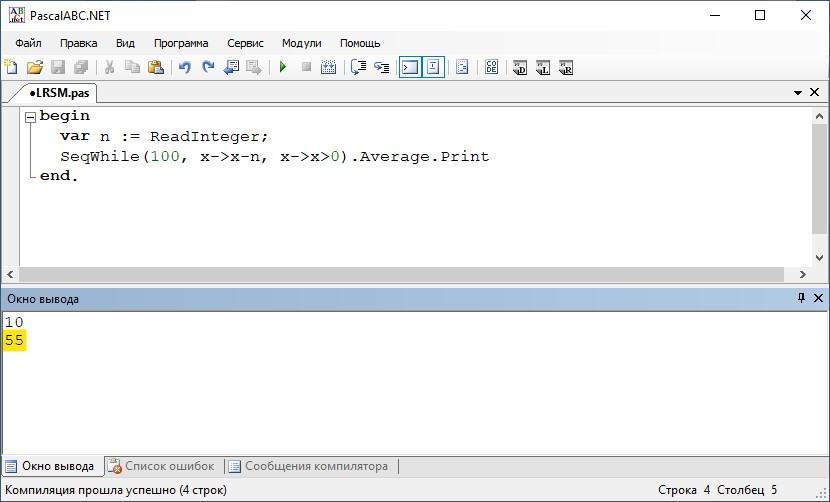The height and width of the screenshot is (502, 830).
Task: Switch to the Список ошибок tab
Action: tap(162, 466)
